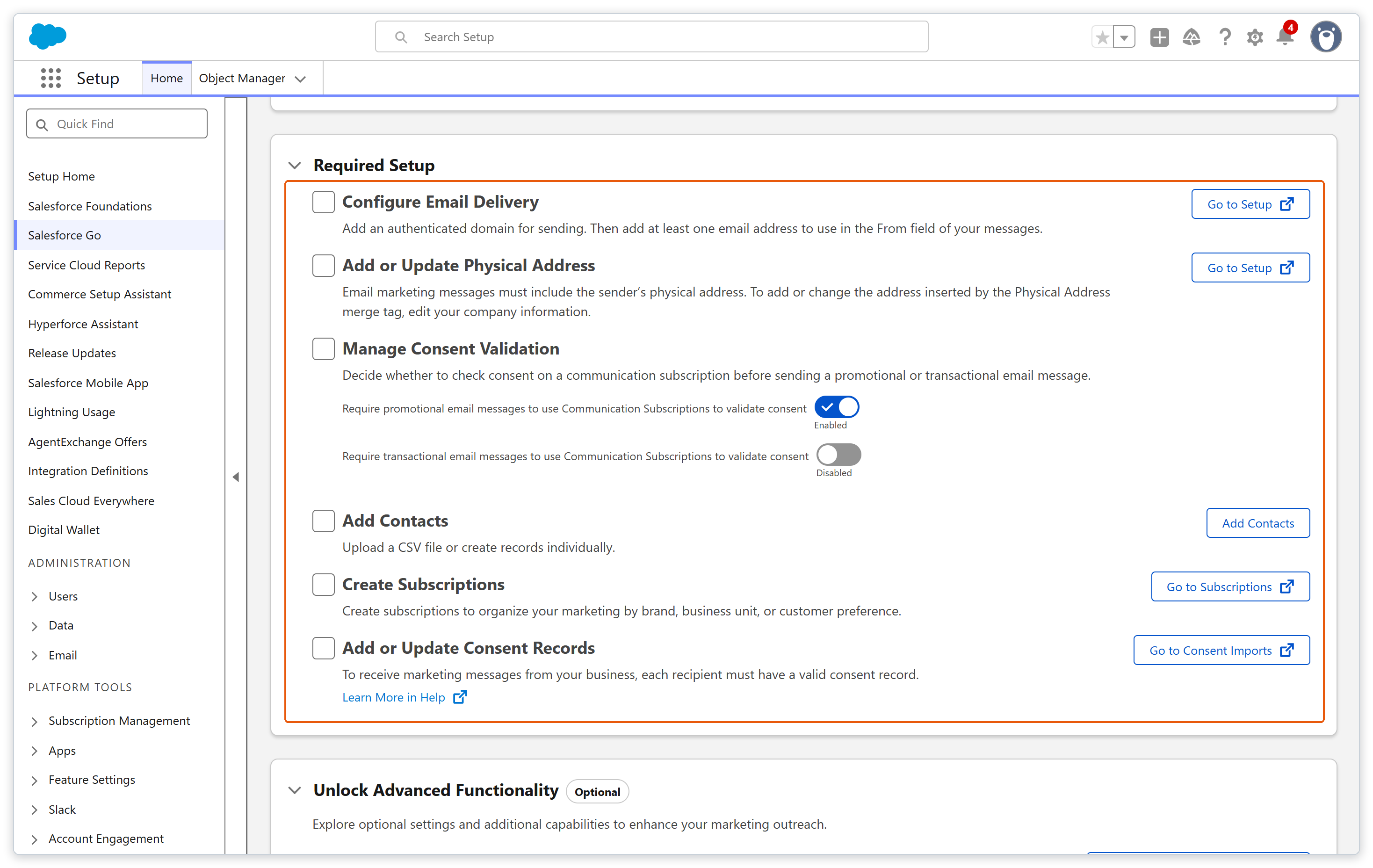This screenshot has width=1373, height=868.
Task: Expand Feature Settings in sidebar
Action: pyautogui.click(x=34, y=780)
